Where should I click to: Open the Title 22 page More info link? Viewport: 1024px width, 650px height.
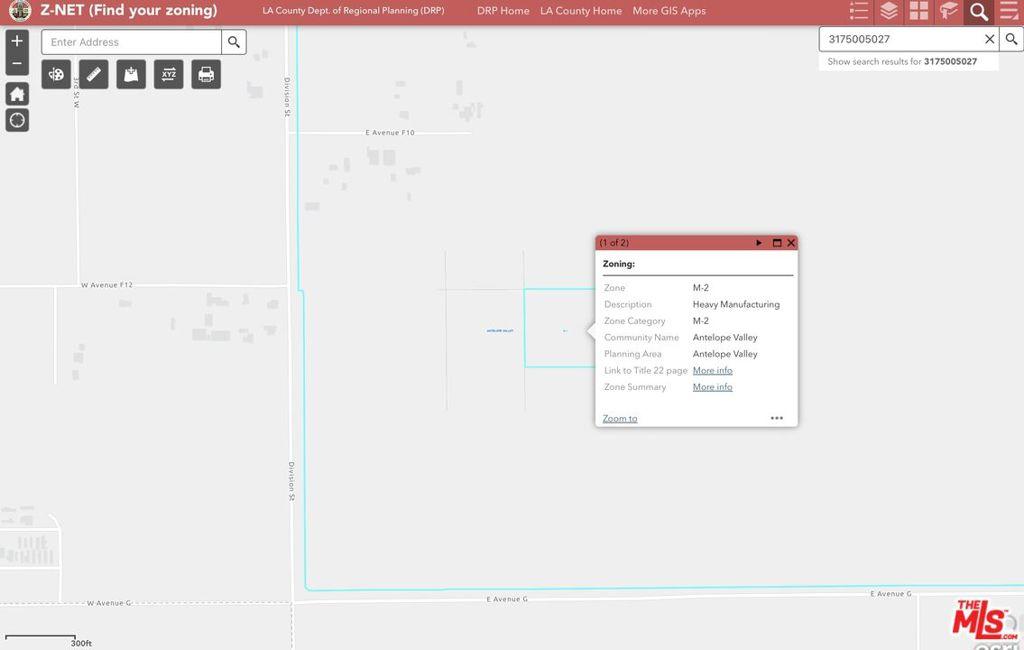712,370
